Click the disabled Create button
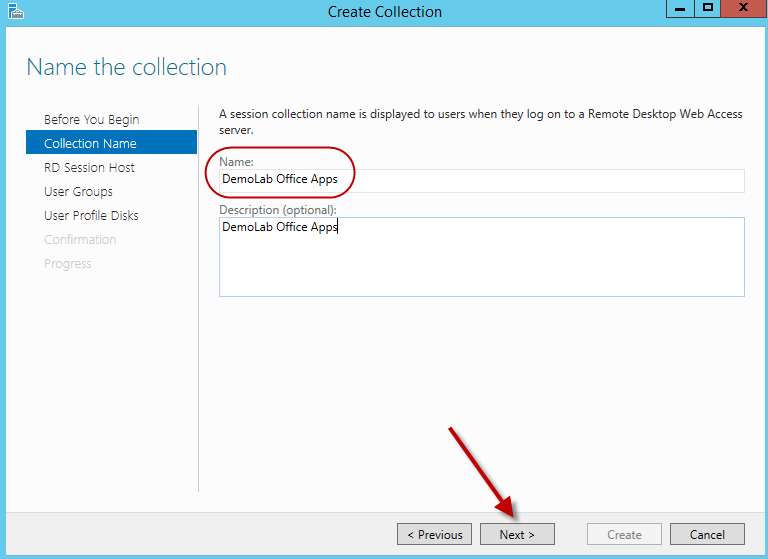The width and height of the screenshot is (768, 559). click(x=624, y=535)
